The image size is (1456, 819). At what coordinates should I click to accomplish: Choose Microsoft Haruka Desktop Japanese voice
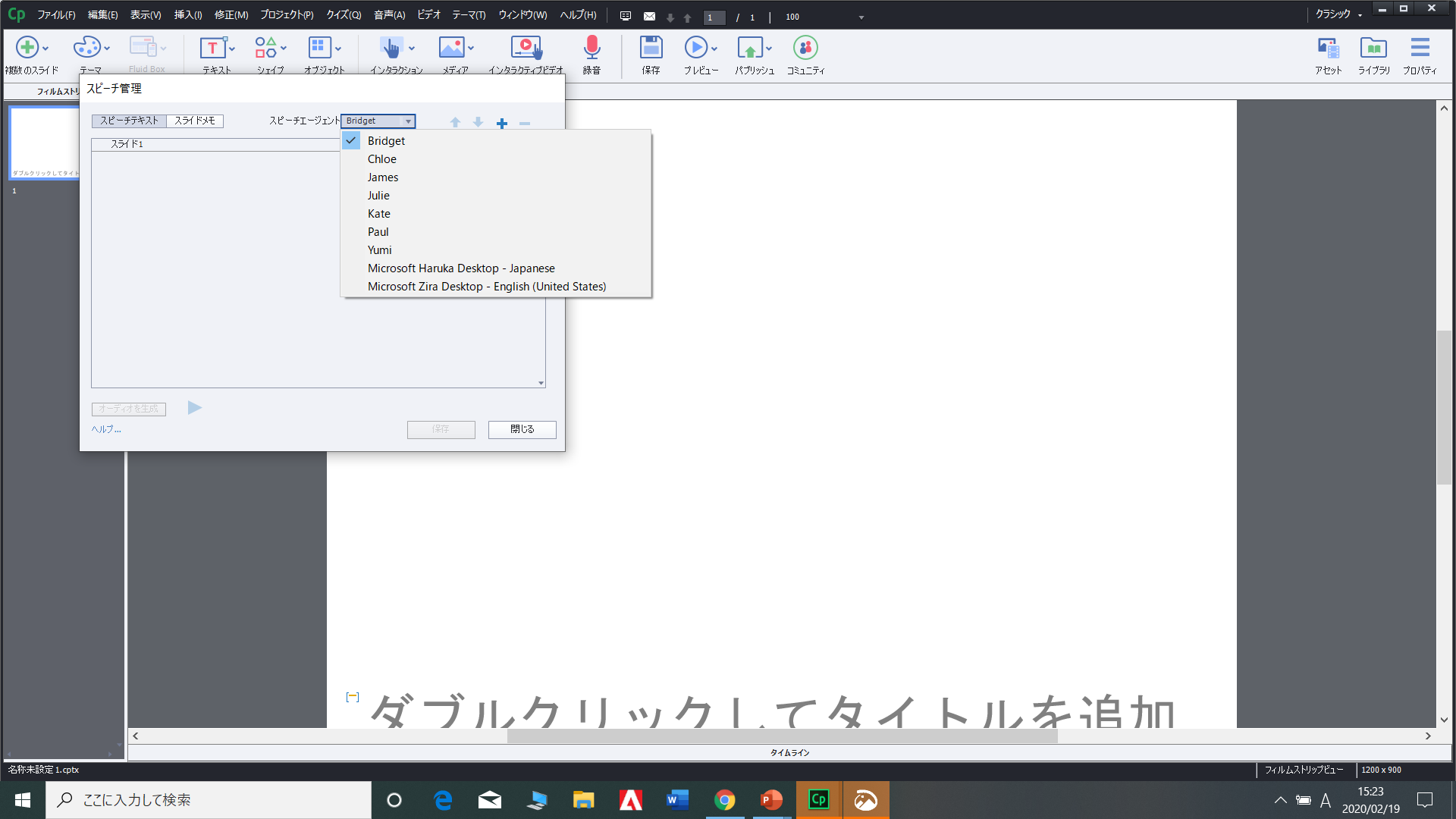coord(461,268)
